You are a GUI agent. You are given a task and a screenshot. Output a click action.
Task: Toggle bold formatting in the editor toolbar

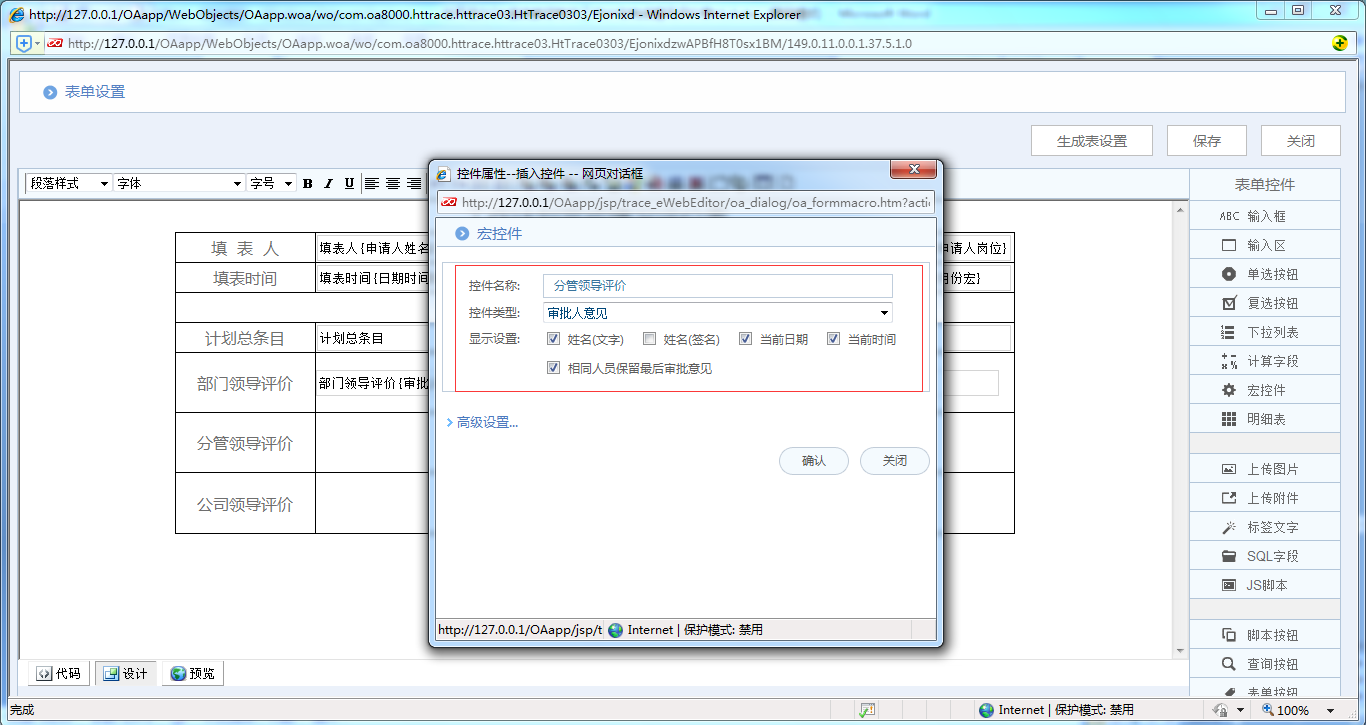[307, 183]
